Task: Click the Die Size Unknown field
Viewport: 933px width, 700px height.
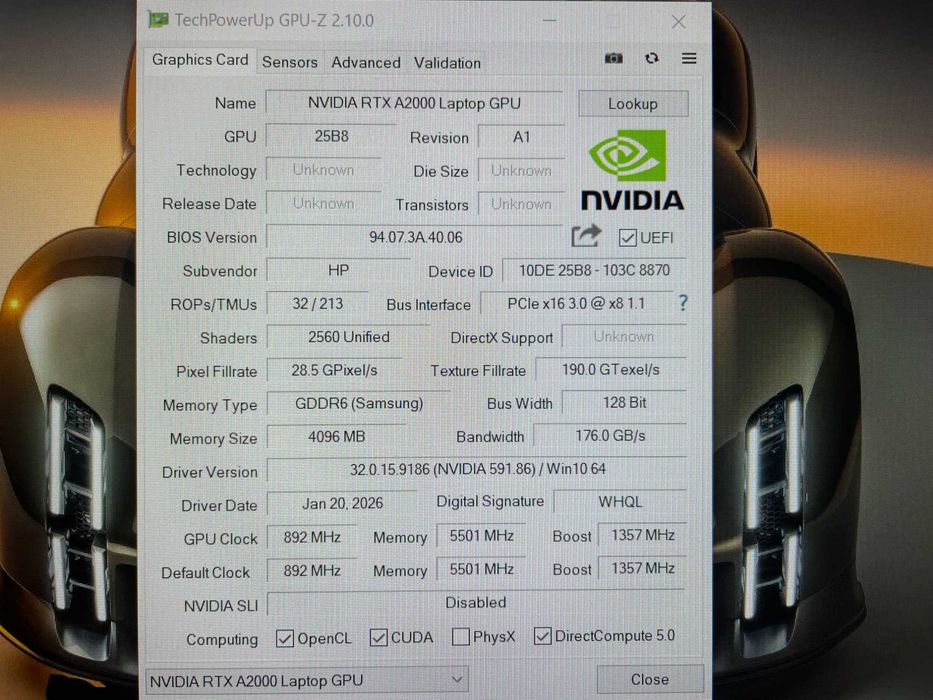Action: (521, 171)
